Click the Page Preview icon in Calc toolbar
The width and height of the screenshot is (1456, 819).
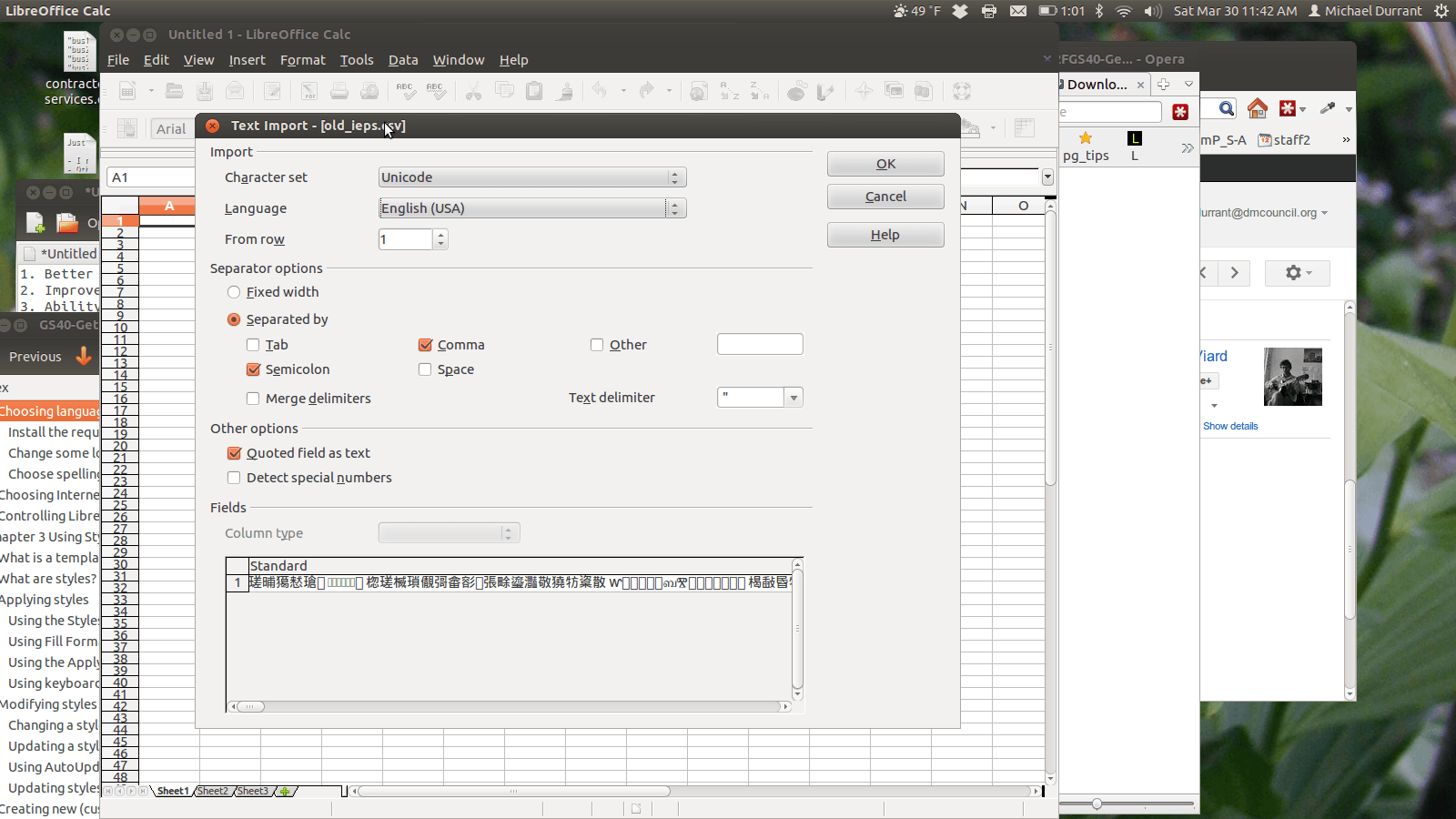369,91
